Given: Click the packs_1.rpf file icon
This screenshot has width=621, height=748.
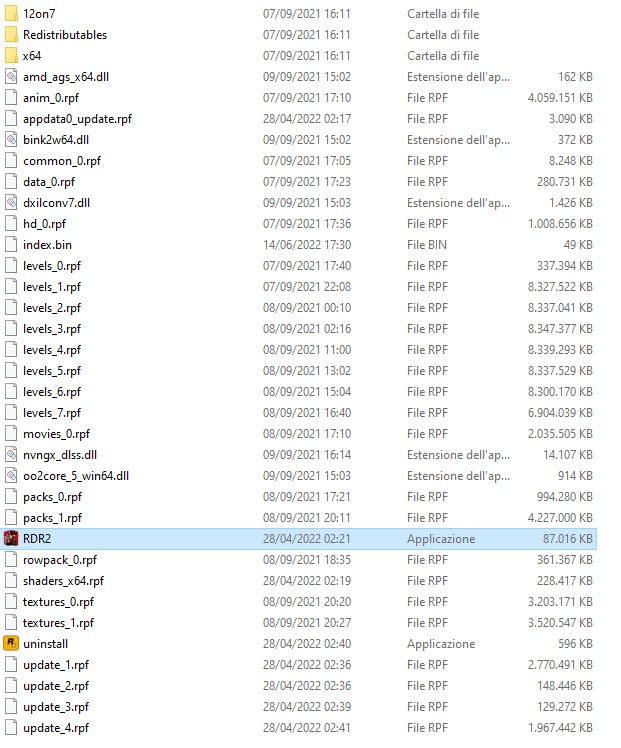Looking at the screenshot, I should (11, 517).
